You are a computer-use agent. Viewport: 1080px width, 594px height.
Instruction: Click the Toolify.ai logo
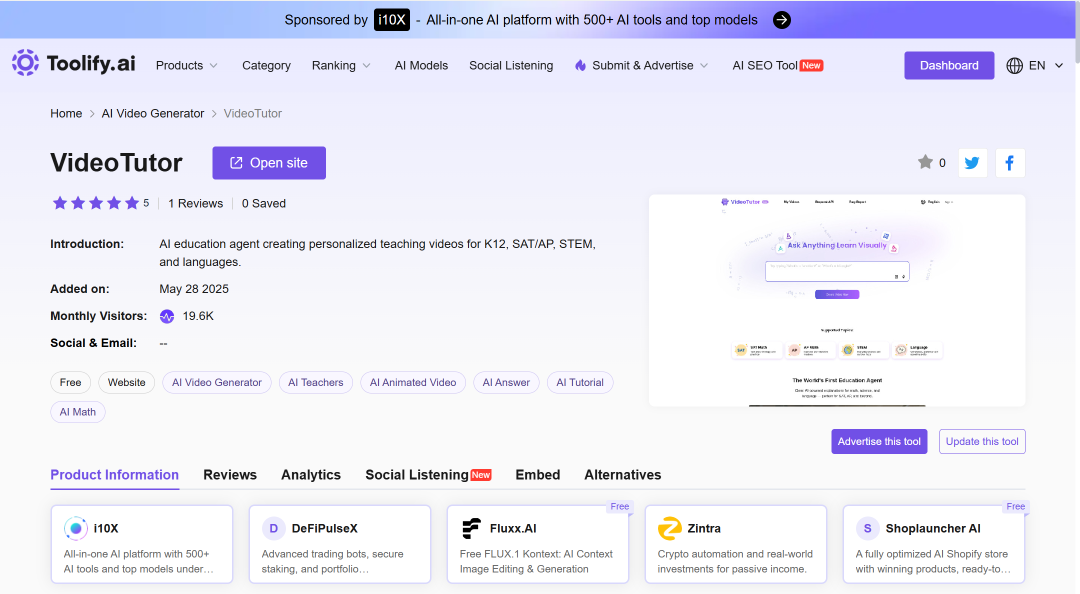pos(74,63)
